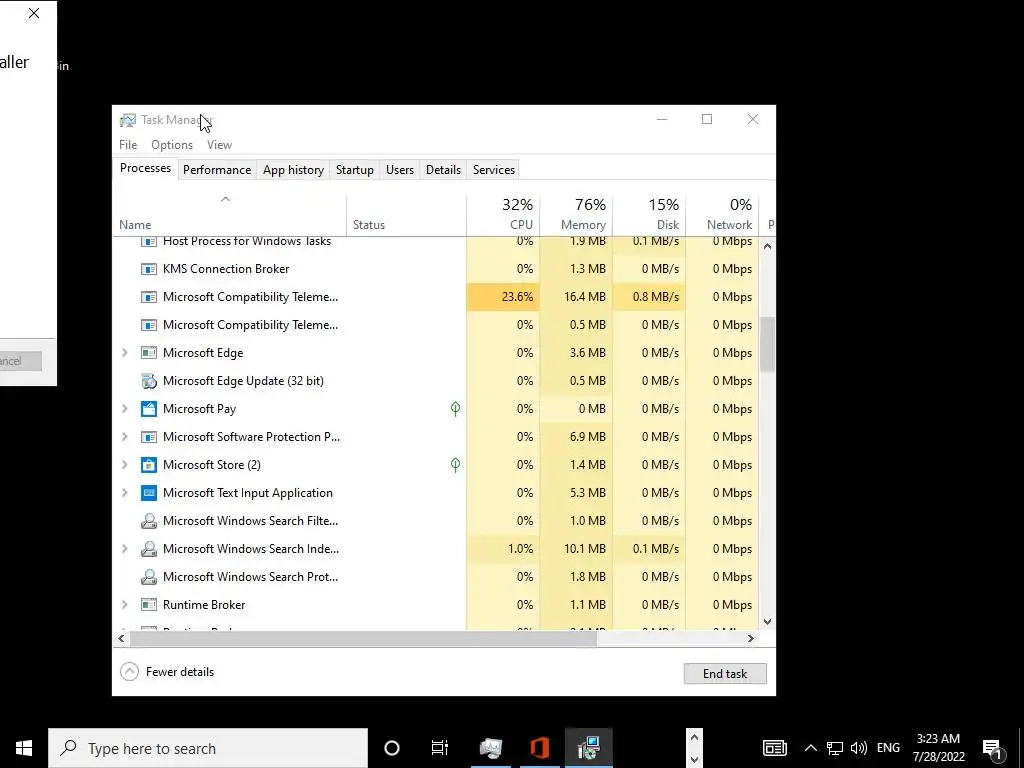Expand the Microsoft Windows Search Indexer group
This screenshot has height=768, width=1024.
[x=125, y=549]
